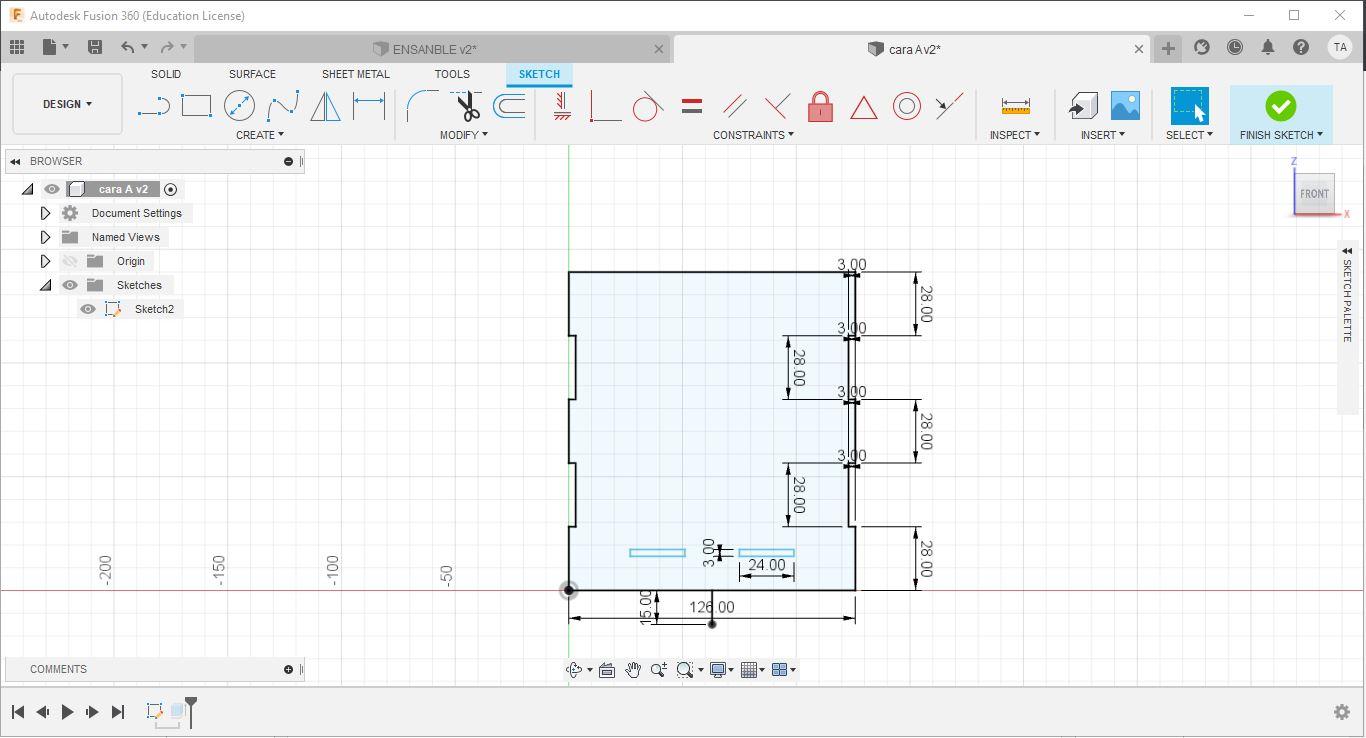Expand the Document Settings tree node
Image resolution: width=1366 pixels, height=738 pixels.
point(45,213)
